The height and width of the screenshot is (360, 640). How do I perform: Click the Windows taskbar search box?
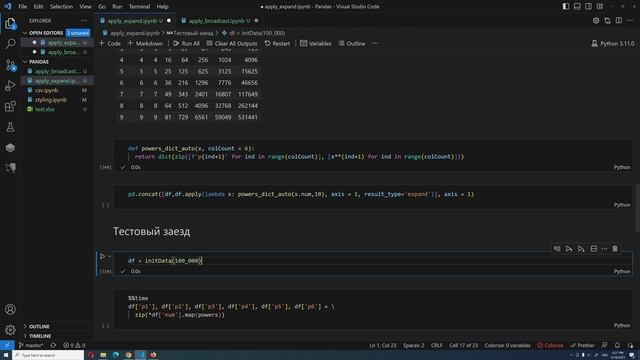click(x=48, y=356)
